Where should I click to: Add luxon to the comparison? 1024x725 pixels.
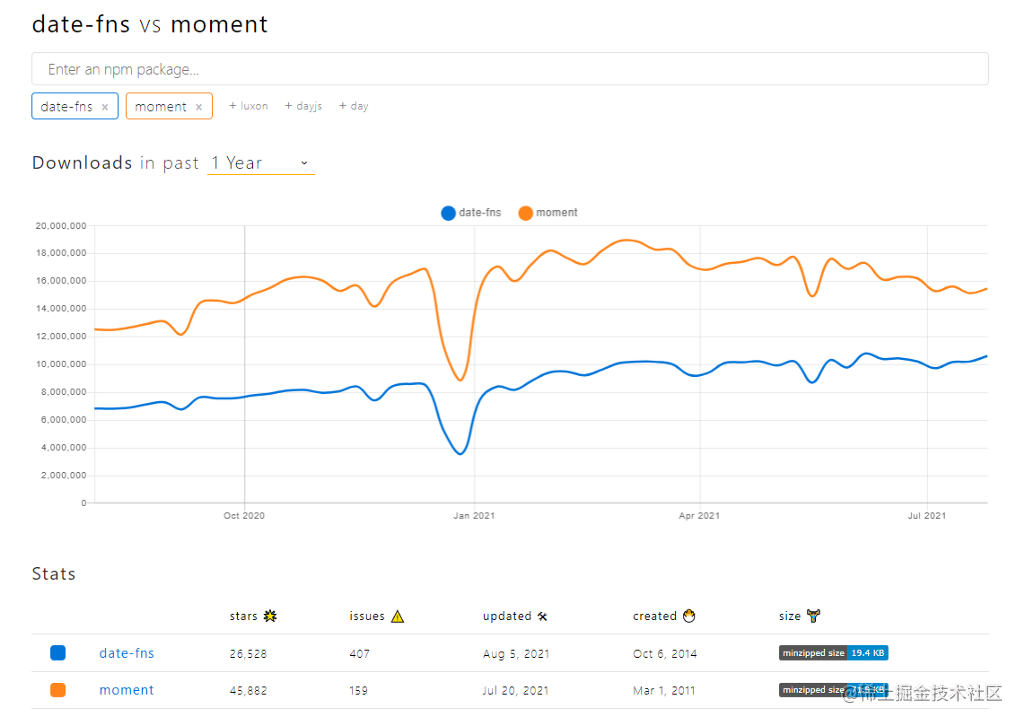pyautogui.click(x=248, y=104)
